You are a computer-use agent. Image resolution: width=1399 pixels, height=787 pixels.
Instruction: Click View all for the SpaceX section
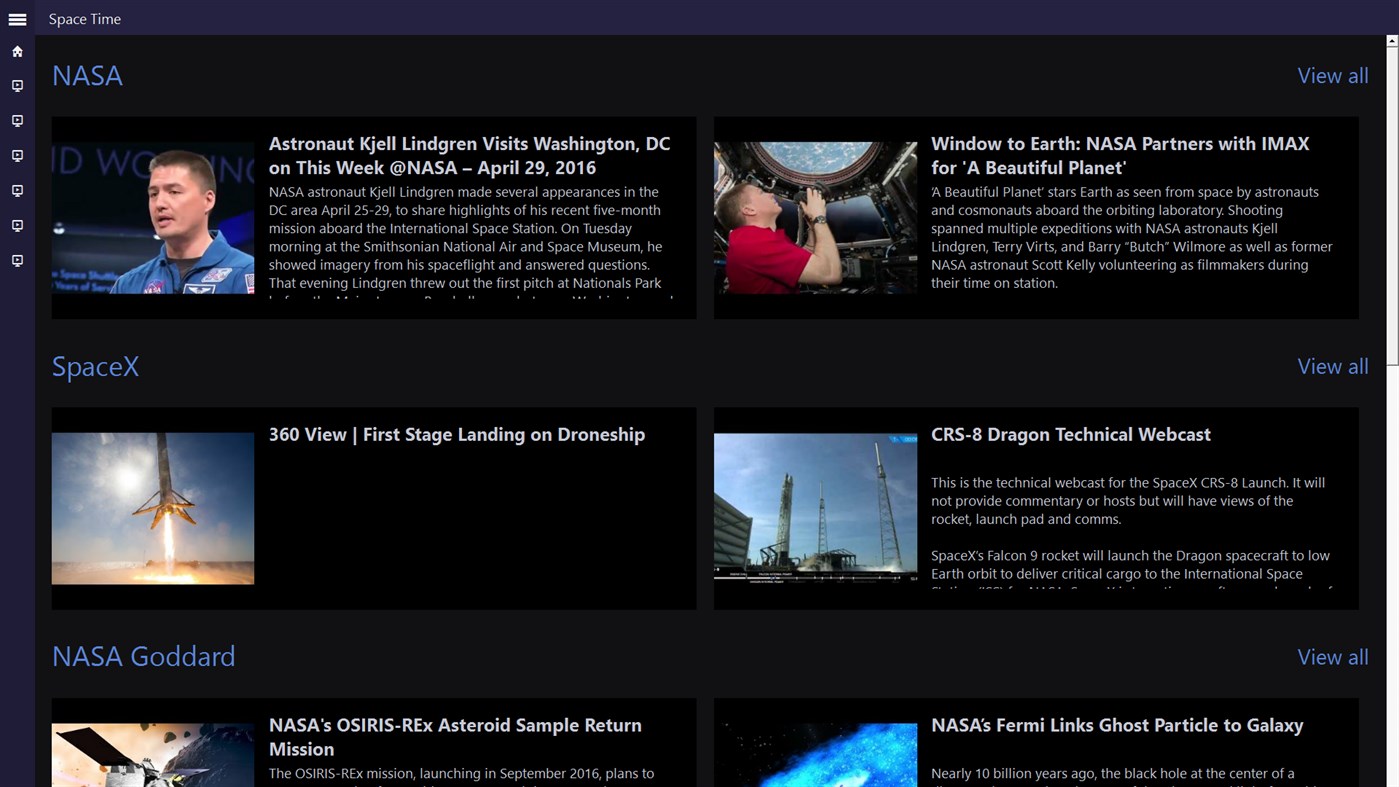(1332, 366)
